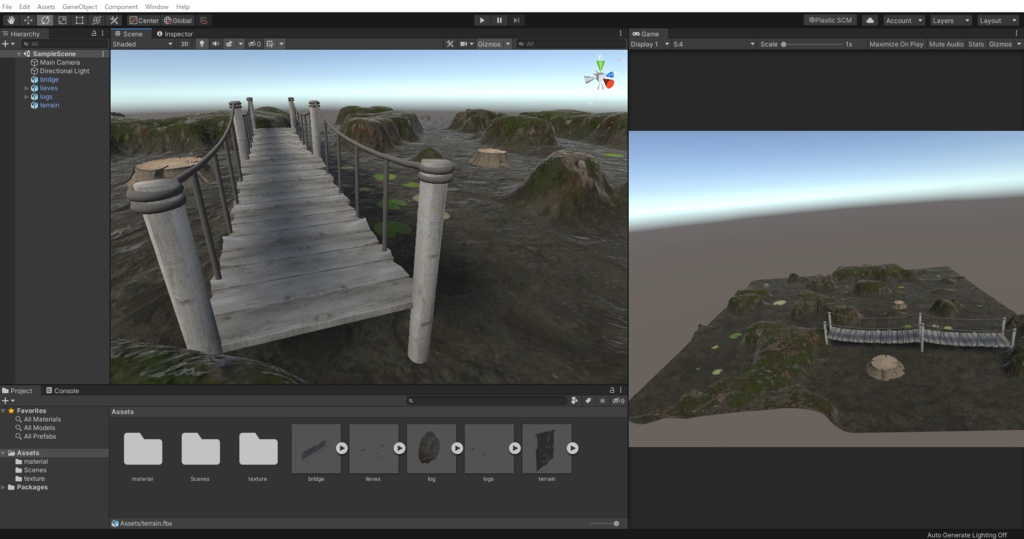The image size is (1024, 539).
Task: Select the Scale tool
Action: coord(62,20)
